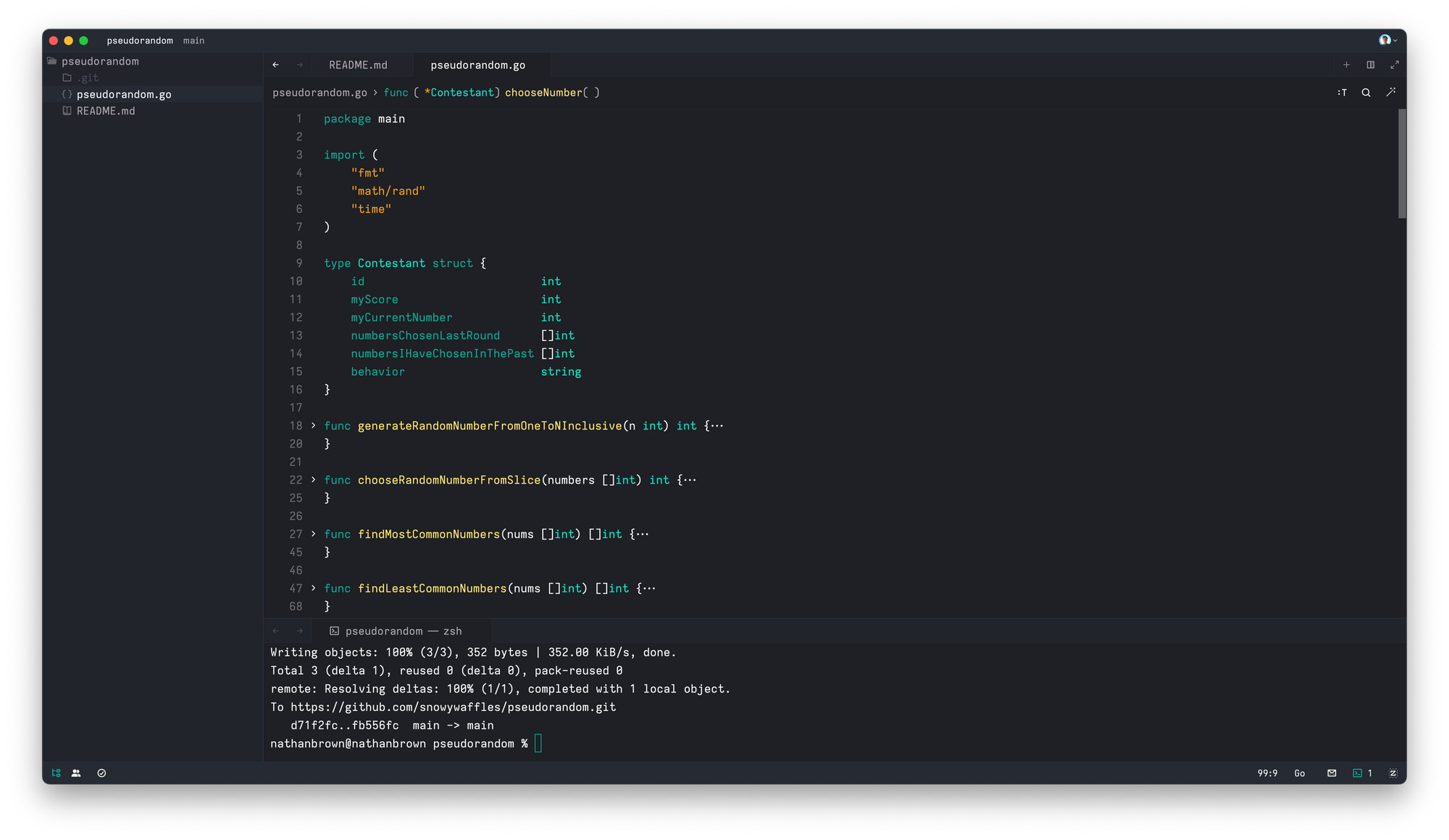Click the myCurrentNumber field name
This screenshot has height=840, width=1449.
pyautogui.click(x=401, y=318)
